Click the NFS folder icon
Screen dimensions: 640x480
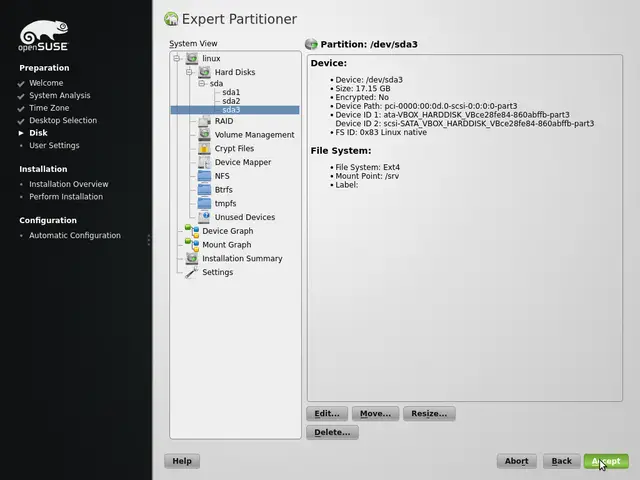(204, 176)
